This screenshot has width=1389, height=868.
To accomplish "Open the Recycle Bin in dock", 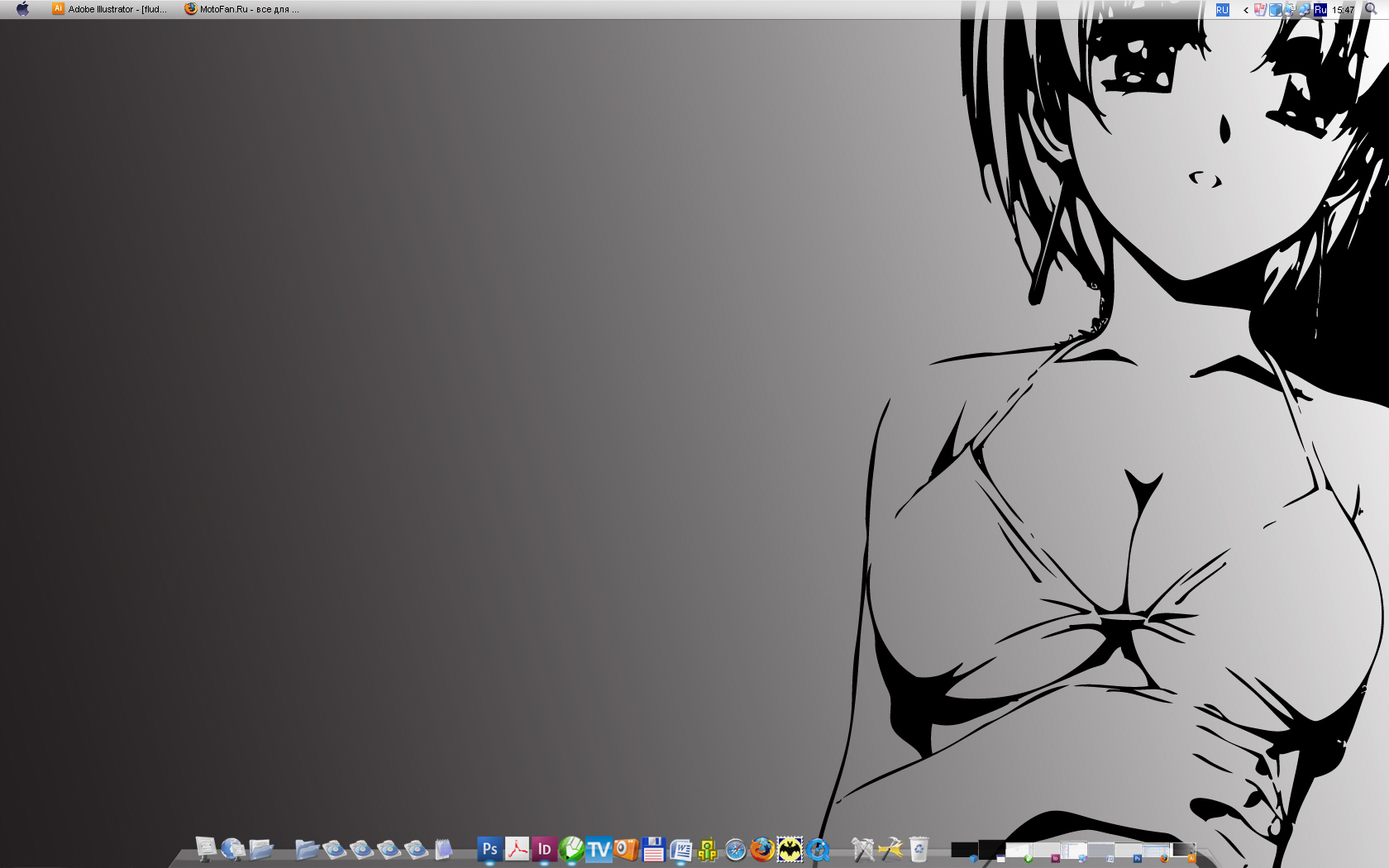I will pyautogui.click(x=919, y=849).
